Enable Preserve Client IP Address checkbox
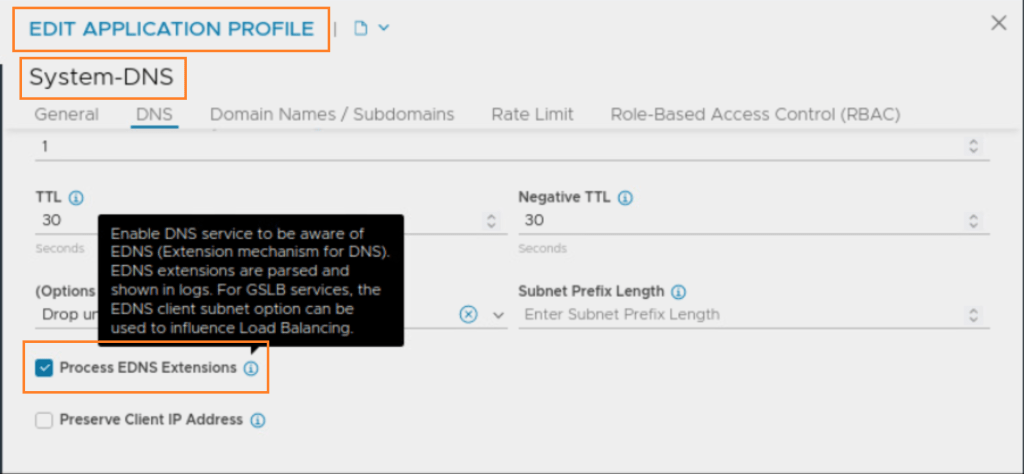The height and width of the screenshot is (474, 1024). [x=44, y=420]
